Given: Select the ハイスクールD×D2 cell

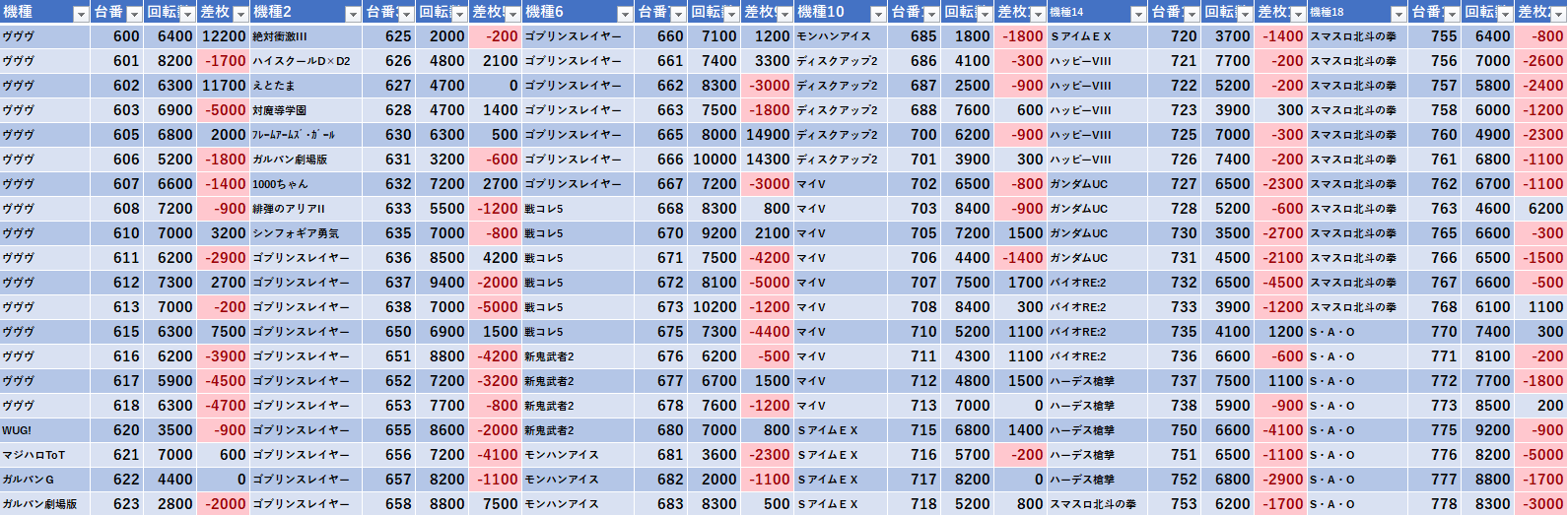Looking at the screenshot, I should tap(307, 61).
